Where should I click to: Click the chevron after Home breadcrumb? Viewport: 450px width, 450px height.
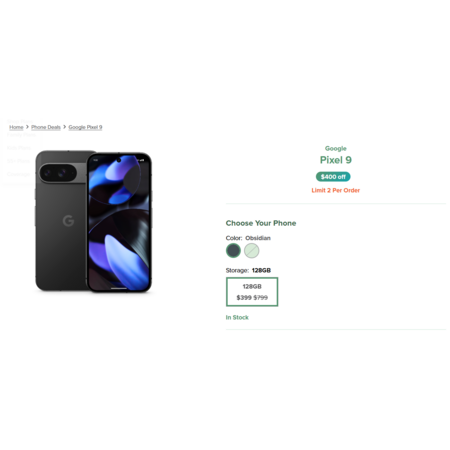point(27,127)
